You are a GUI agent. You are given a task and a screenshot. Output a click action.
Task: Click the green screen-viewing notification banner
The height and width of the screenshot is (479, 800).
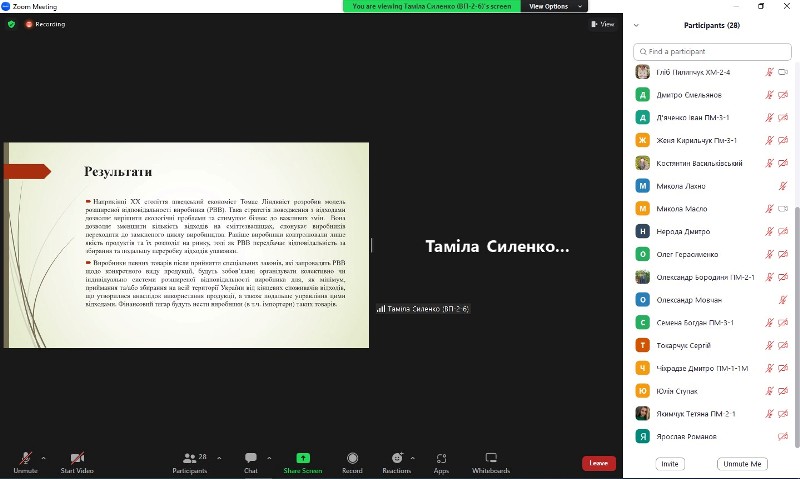tap(432, 6)
